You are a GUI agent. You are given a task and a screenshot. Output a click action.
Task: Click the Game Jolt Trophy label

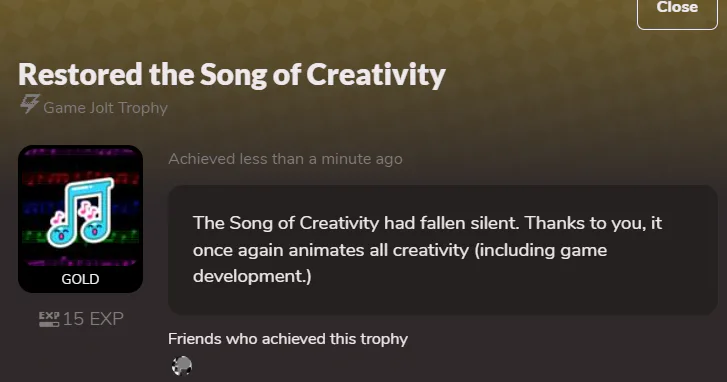point(105,108)
